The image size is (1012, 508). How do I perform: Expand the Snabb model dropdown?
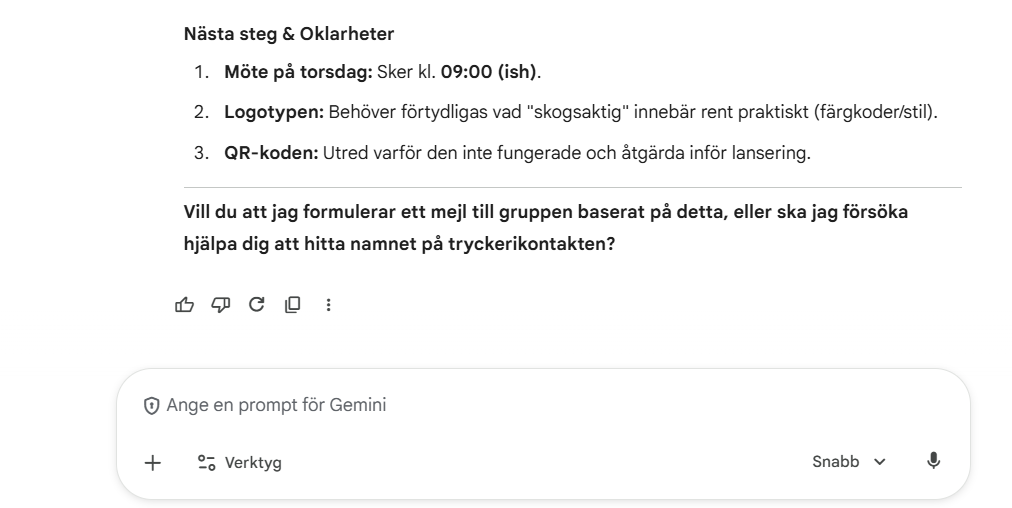click(849, 462)
